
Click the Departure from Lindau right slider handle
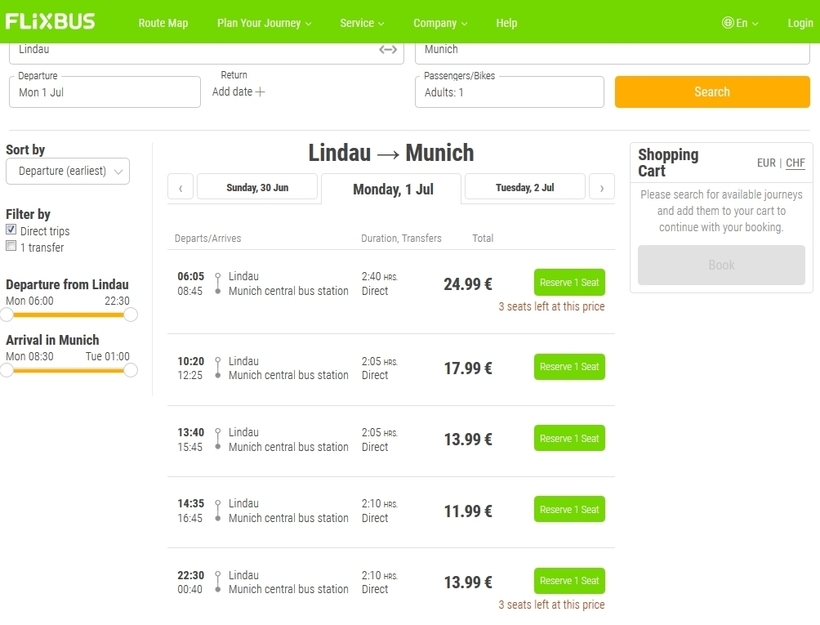pos(130,314)
